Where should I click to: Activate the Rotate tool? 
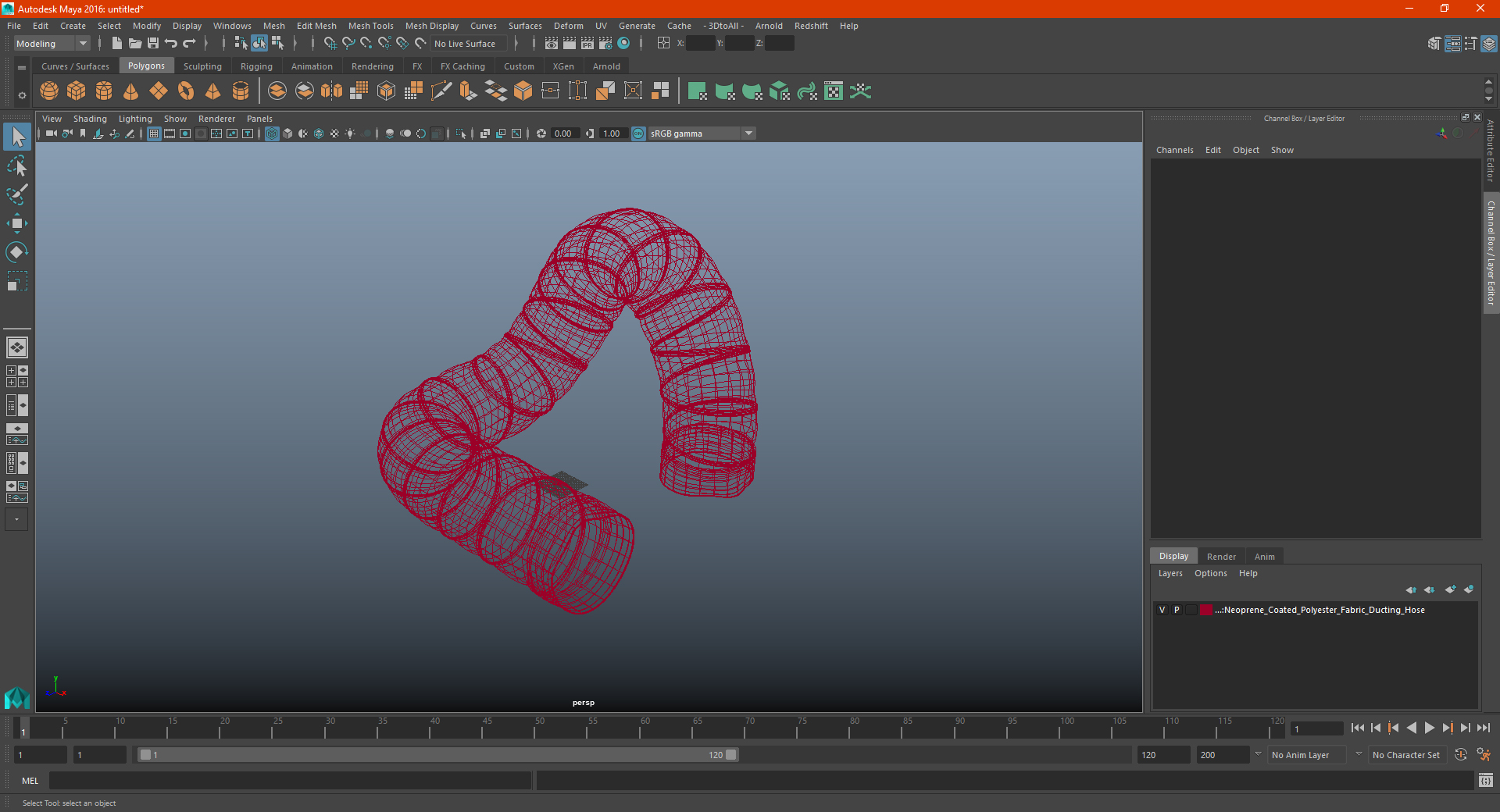click(x=17, y=251)
